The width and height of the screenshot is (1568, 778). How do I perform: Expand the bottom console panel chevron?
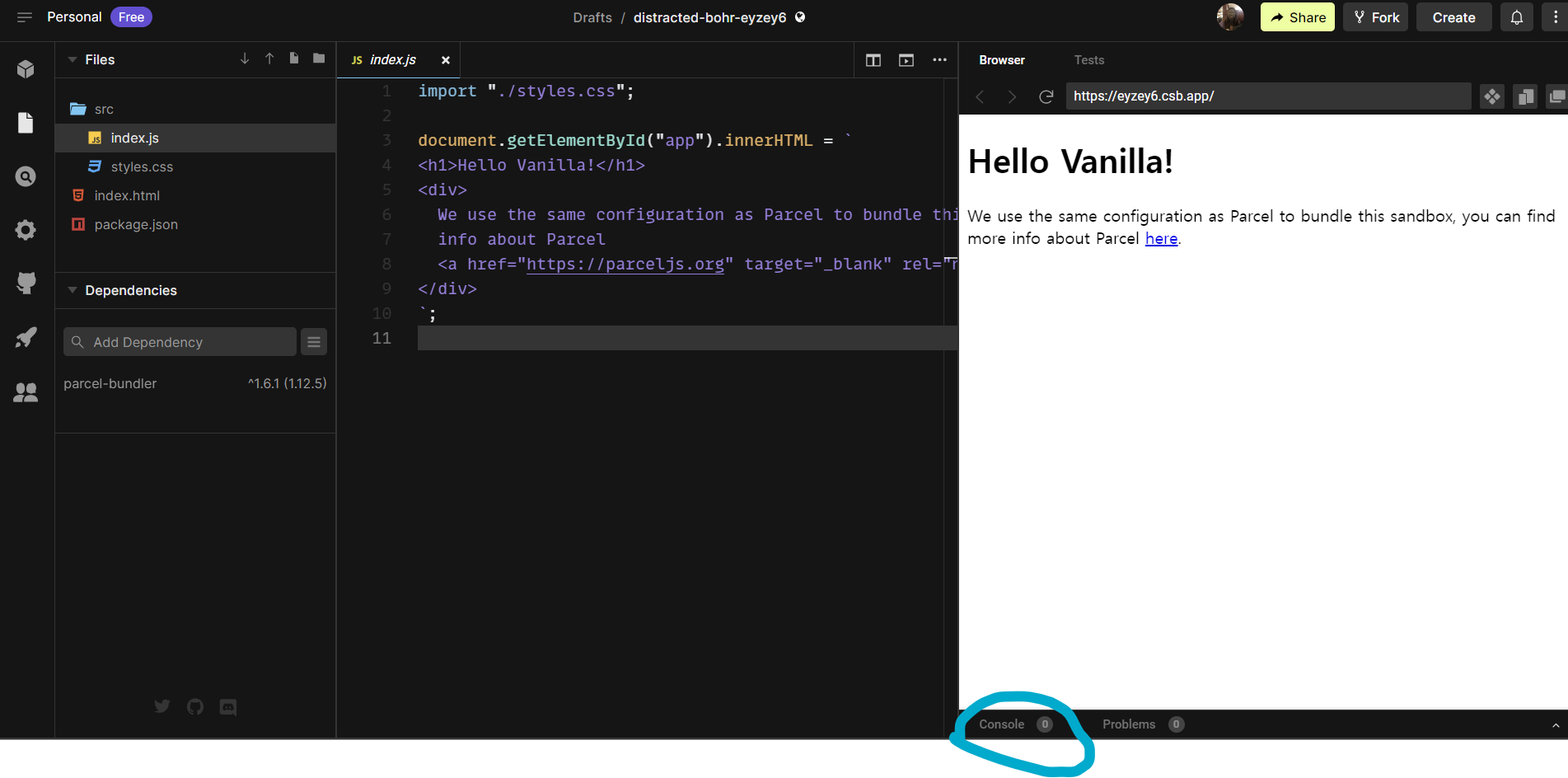coord(1556,725)
